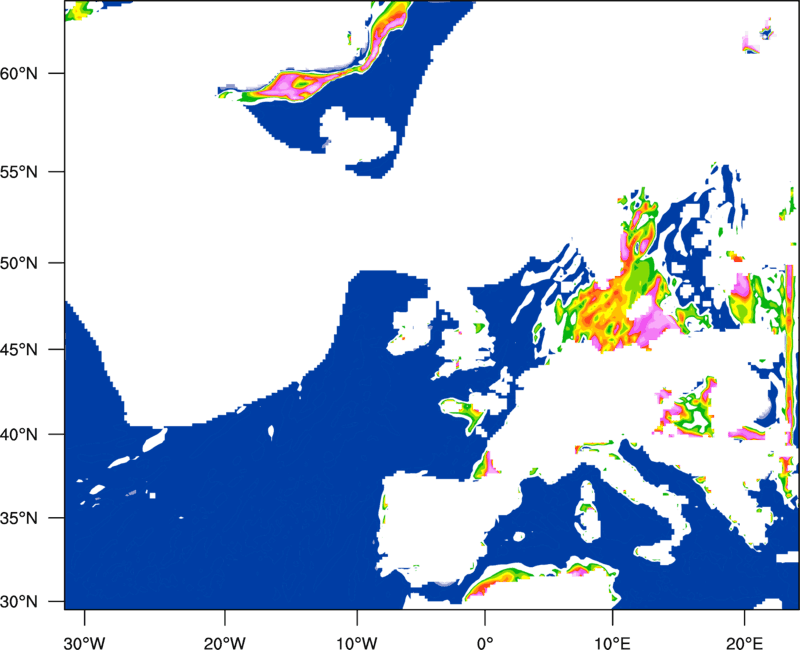Click the 55°N latitude label
The image size is (800, 650).
click(19, 172)
